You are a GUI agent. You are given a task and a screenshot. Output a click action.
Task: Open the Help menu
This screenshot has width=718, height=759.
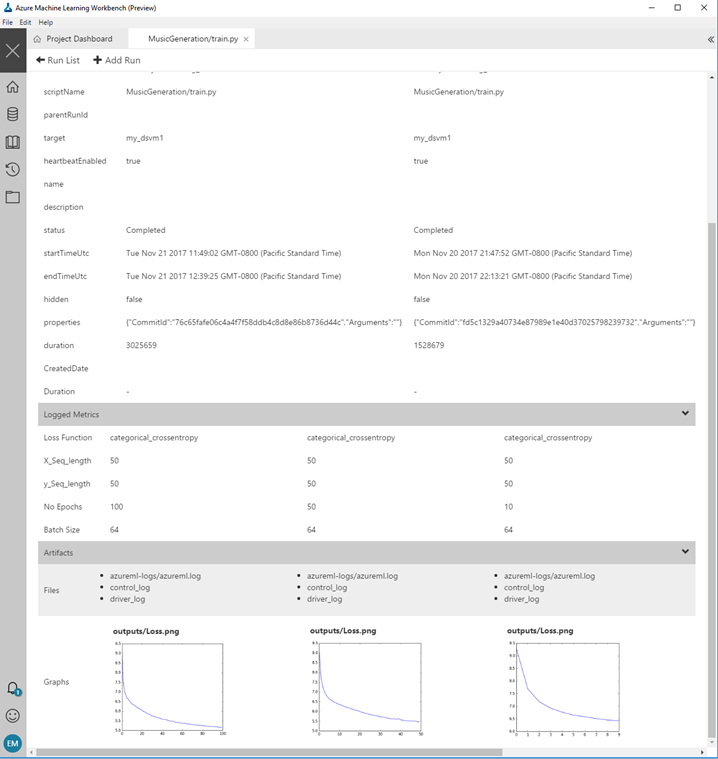tap(46, 22)
